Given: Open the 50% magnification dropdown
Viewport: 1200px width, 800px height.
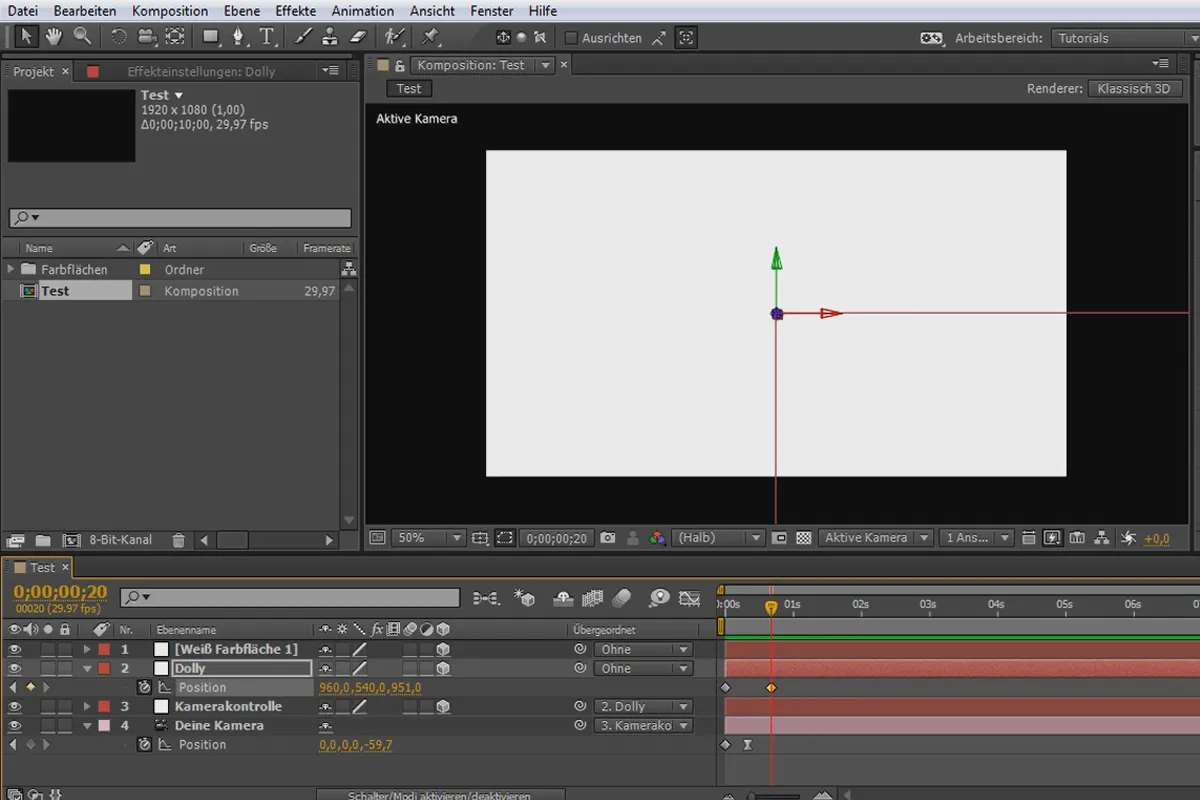Looking at the screenshot, I should [x=428, y=538].
